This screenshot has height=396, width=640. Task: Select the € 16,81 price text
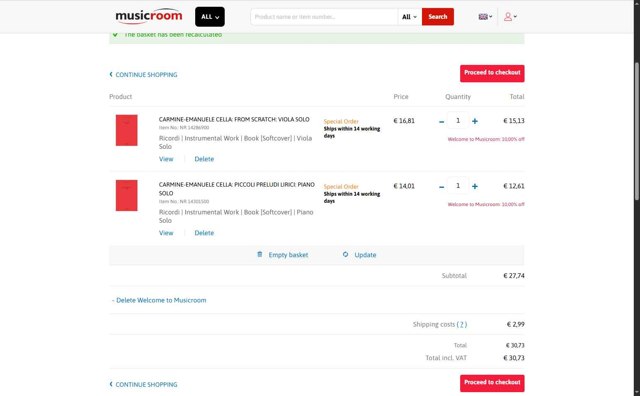tap(404, 120)
